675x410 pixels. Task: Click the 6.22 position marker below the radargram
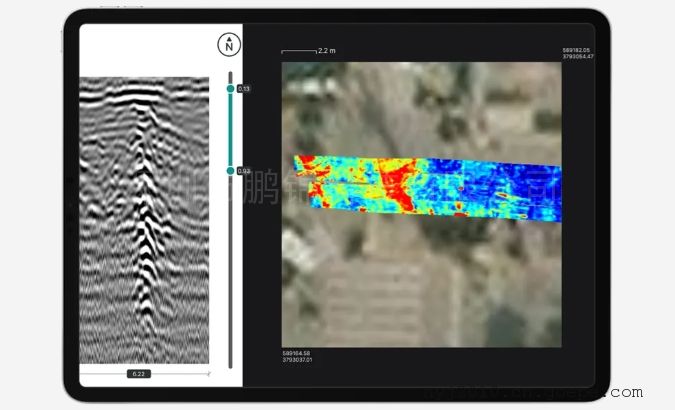coord(139,373)
